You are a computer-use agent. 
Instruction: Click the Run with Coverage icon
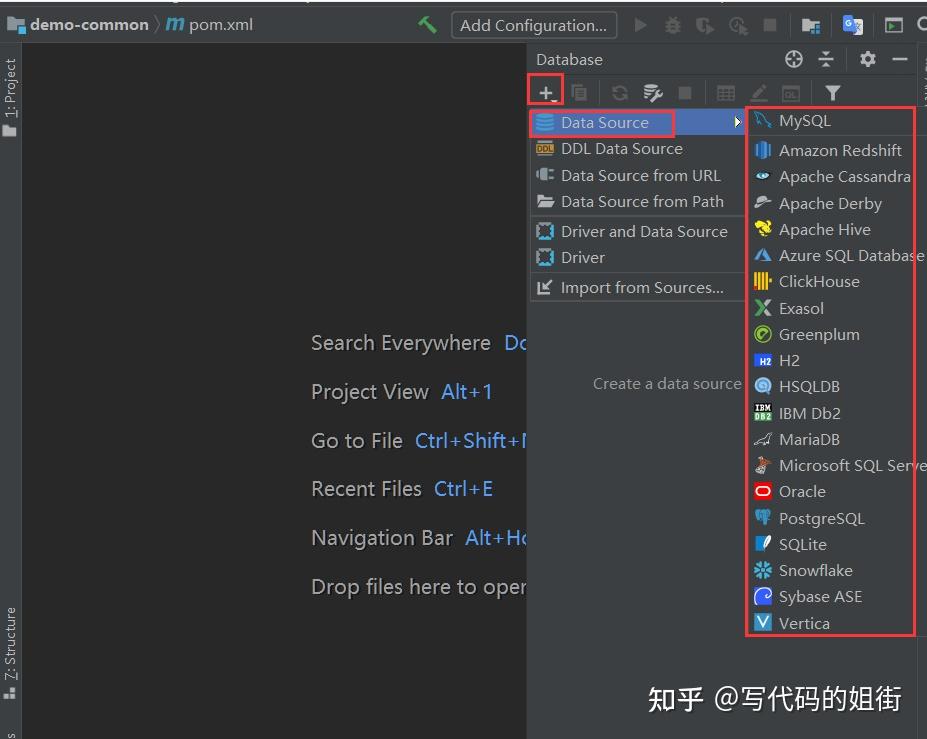(x=705, y=25)
